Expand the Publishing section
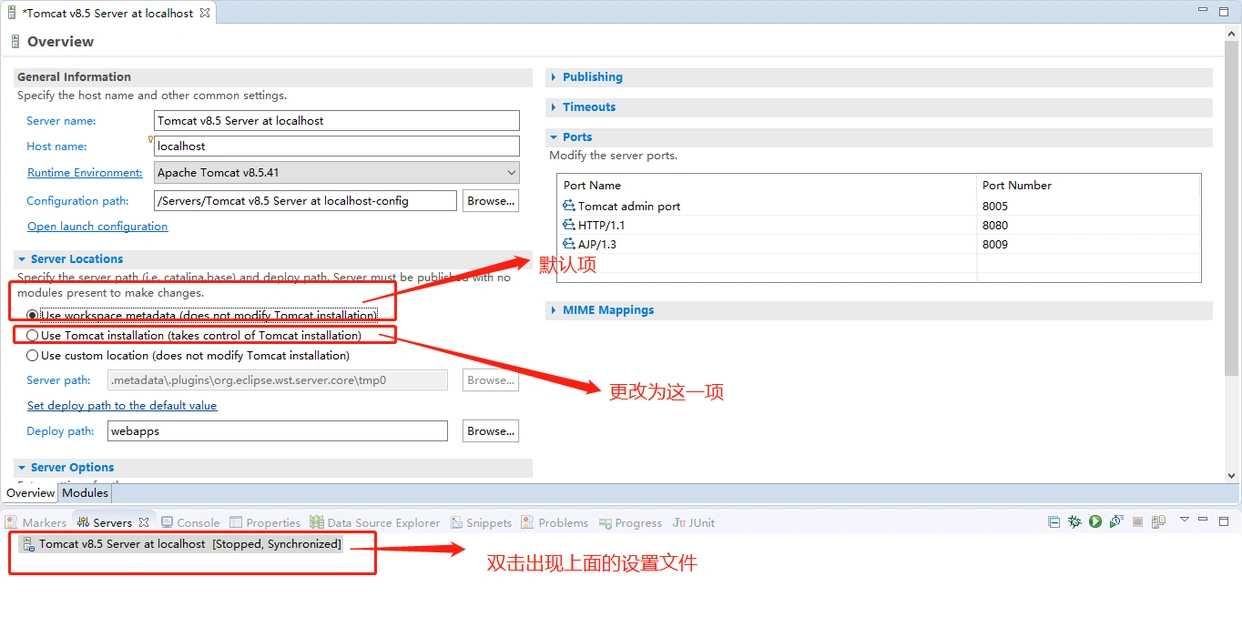 point(554,77)
